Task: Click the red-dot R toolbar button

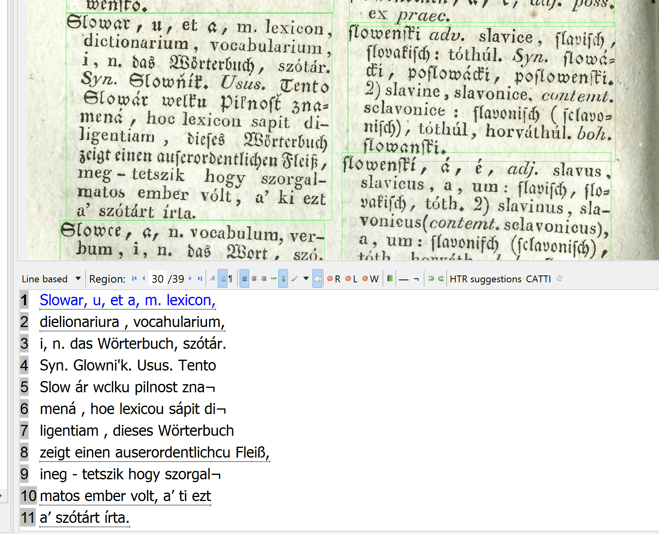Action: click(334, 279)
